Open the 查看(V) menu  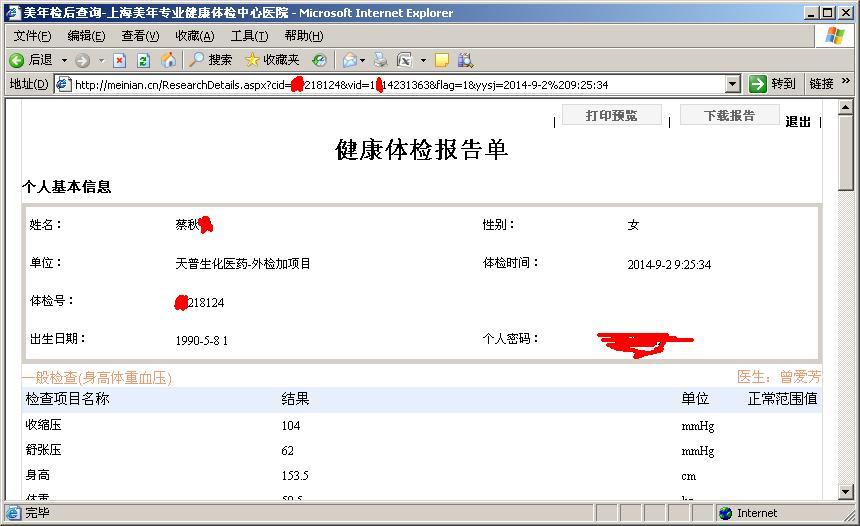140,36
